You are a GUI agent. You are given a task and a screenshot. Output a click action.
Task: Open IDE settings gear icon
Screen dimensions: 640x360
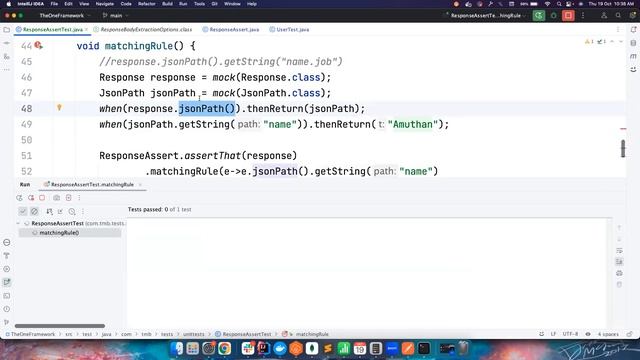[632, 16]
